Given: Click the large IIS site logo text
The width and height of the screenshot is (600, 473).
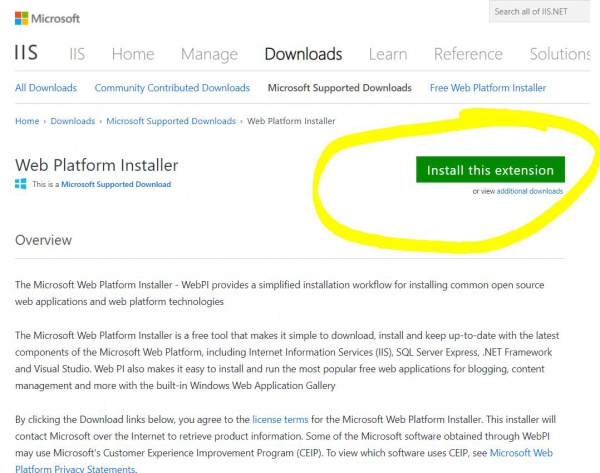Looking at the screenshot, I should 26,52.
